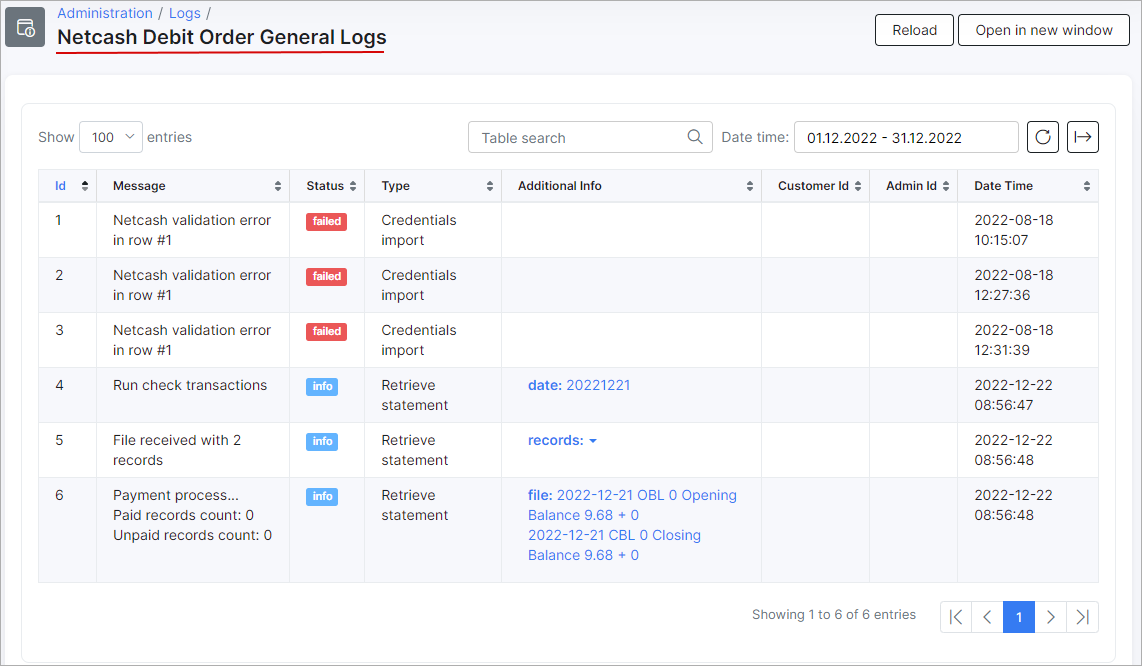Click the export arrow icon at top right
The width and height of the screenshot is (1142, 666).
pyautogui.click(x=1083, y=137)
